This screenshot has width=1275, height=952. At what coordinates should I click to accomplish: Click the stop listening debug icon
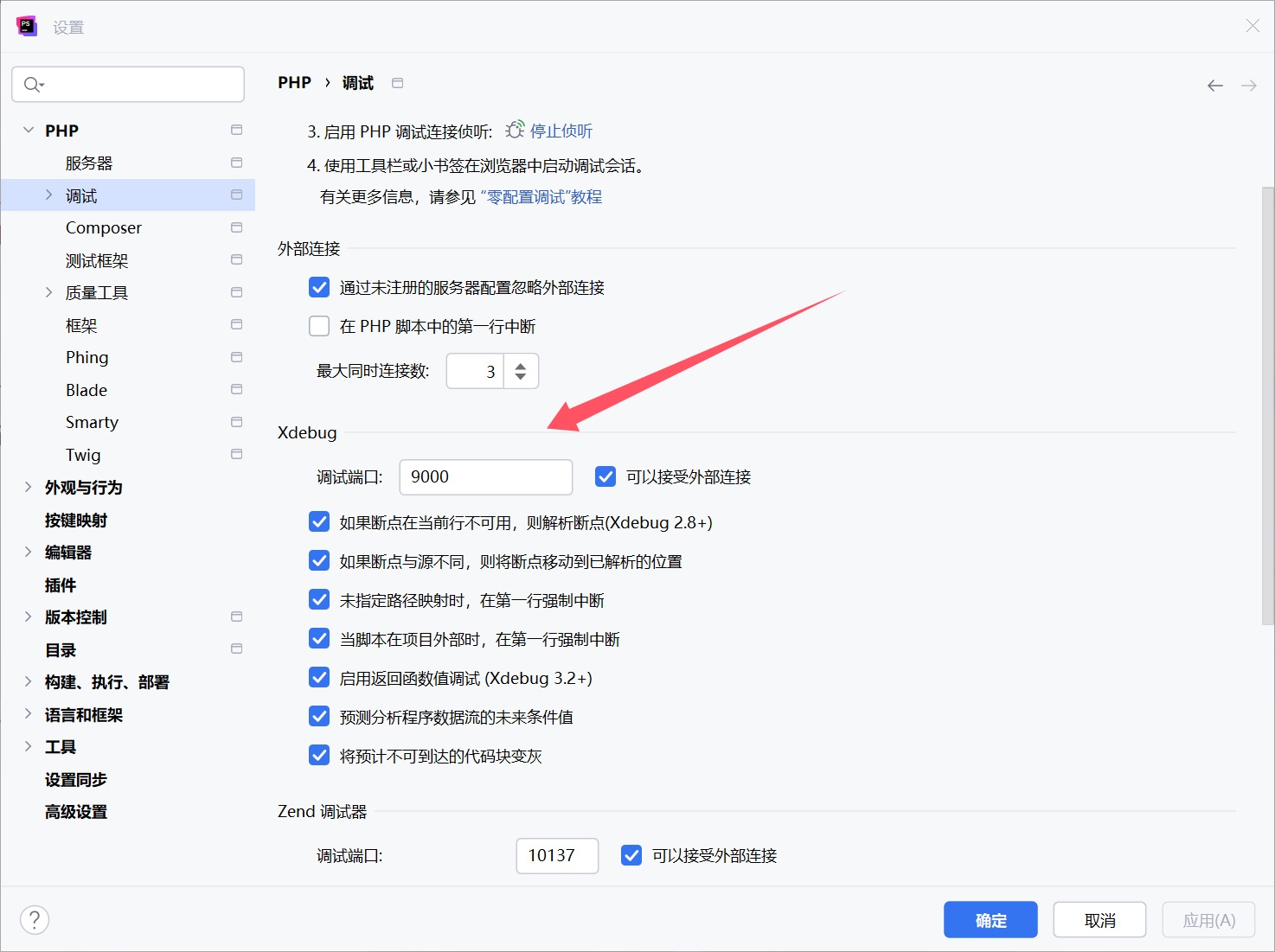[515, 131]
